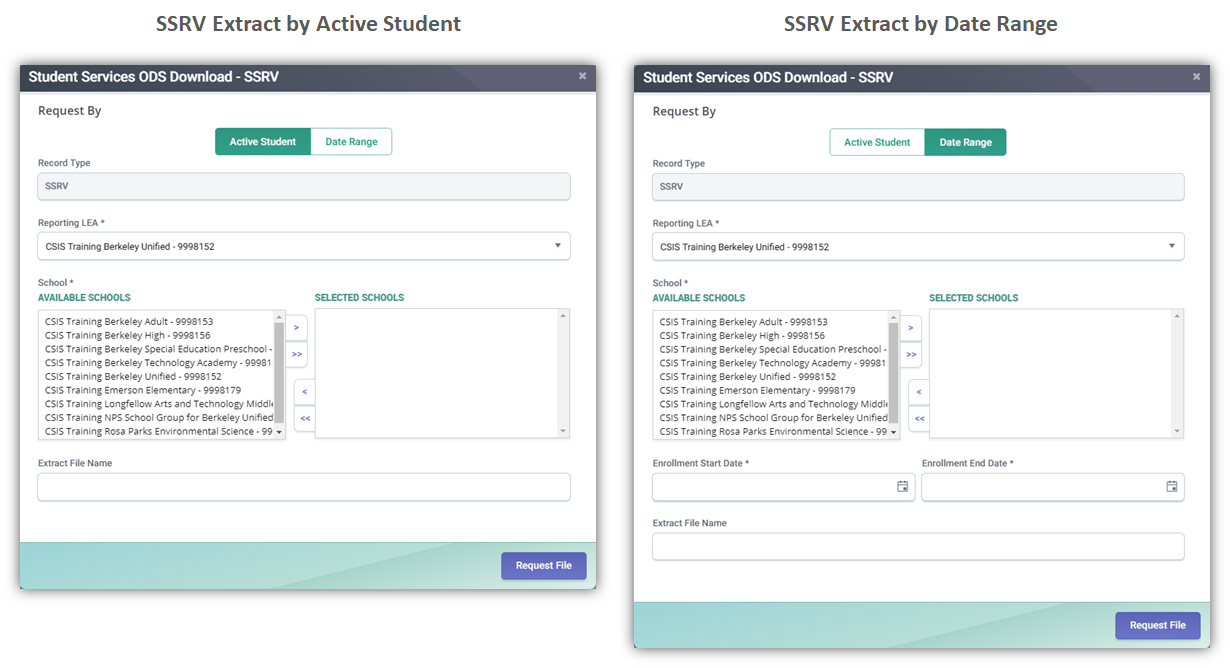Open calendar picker for Enrollment Start Date
The width and height of the screenshot is (1230, 668).
902,487
